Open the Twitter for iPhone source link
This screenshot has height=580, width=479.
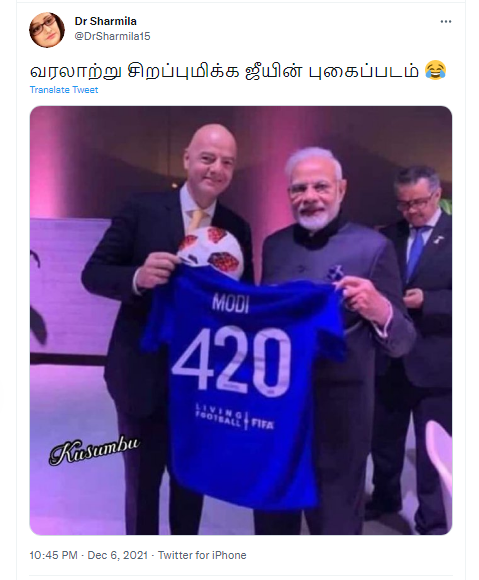coord(202,555)
